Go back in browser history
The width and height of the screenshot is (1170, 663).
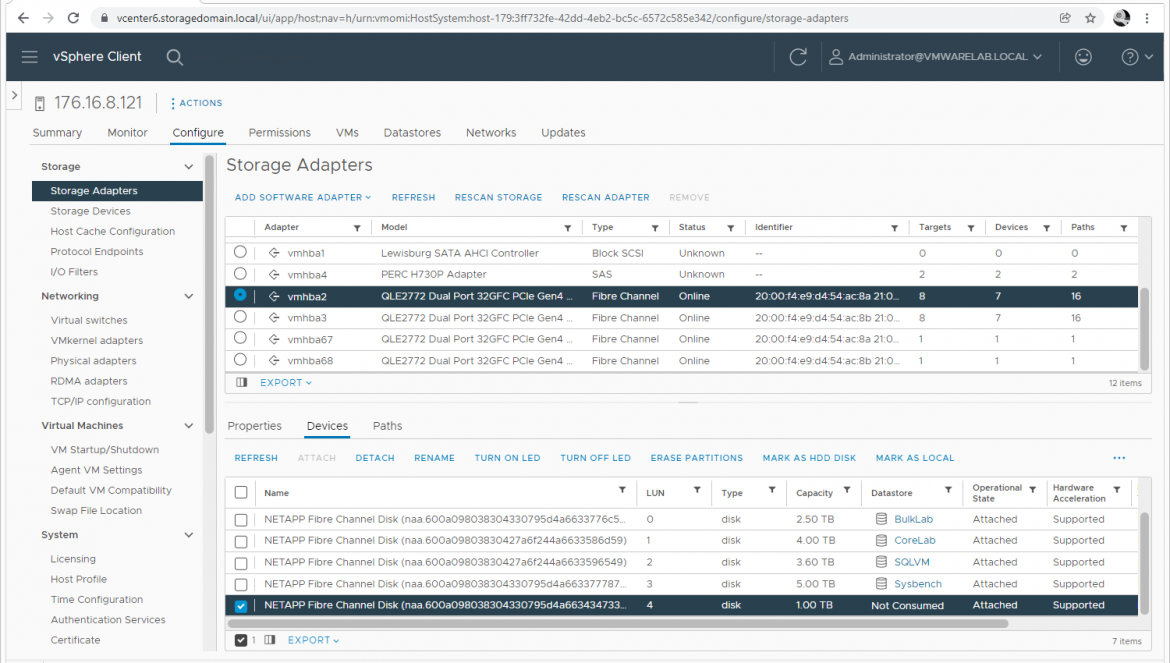pyautogui.click(x=23, y=18)
